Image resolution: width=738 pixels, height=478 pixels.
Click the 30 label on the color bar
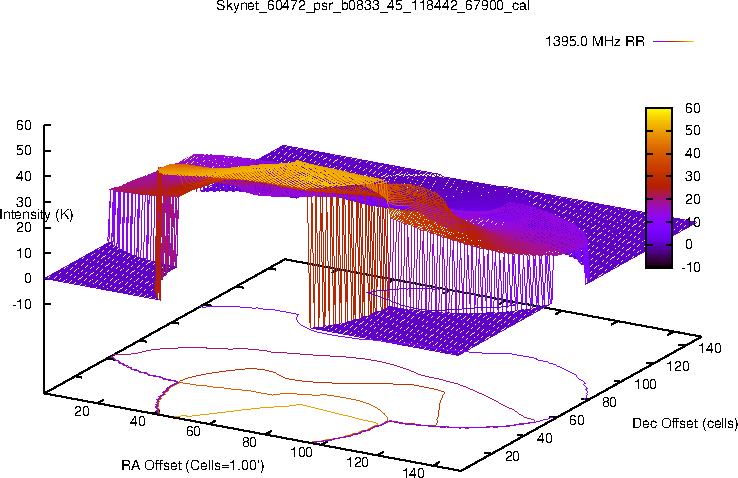tap(693, 176)
